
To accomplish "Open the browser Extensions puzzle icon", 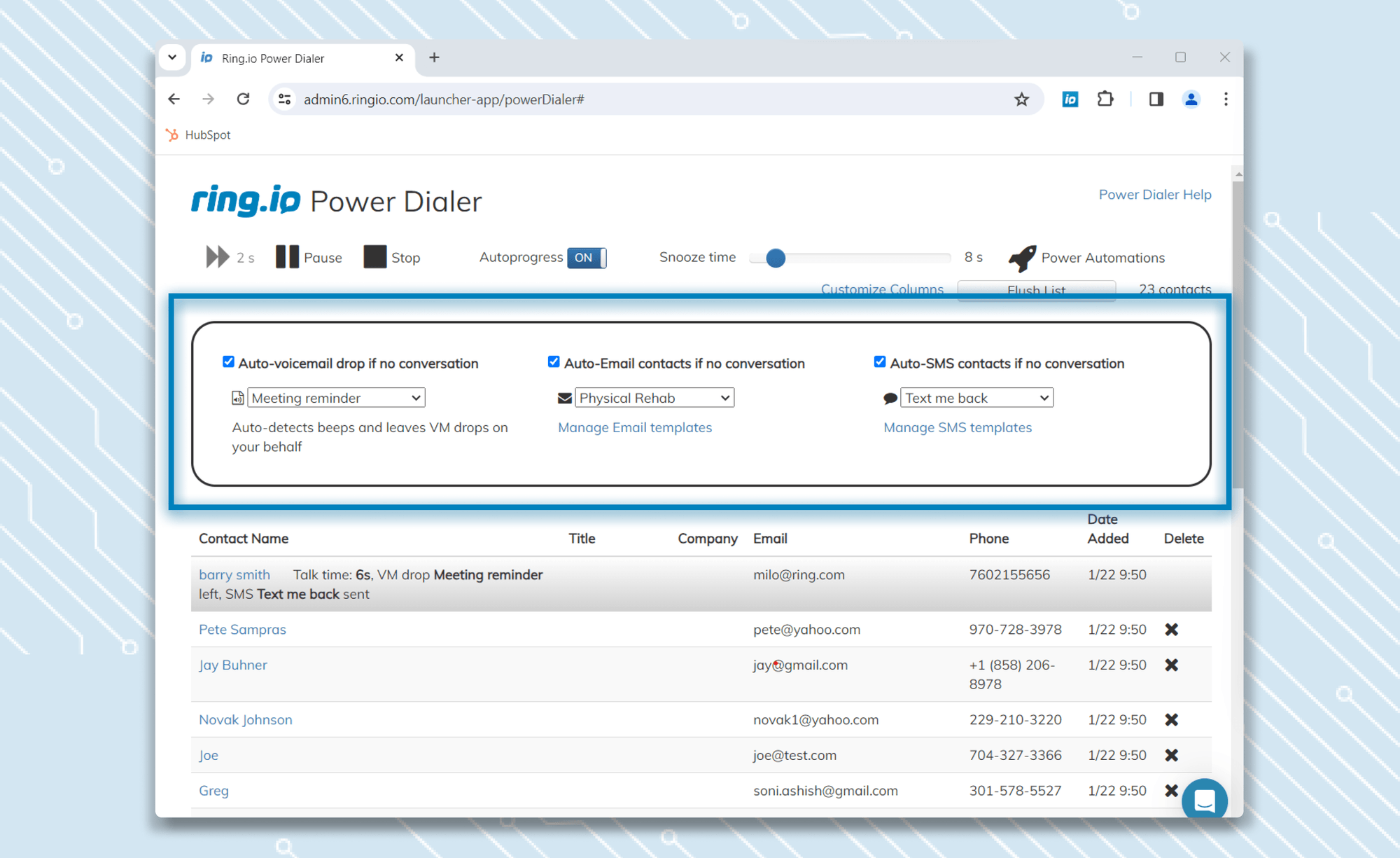I will [1105, 99].
